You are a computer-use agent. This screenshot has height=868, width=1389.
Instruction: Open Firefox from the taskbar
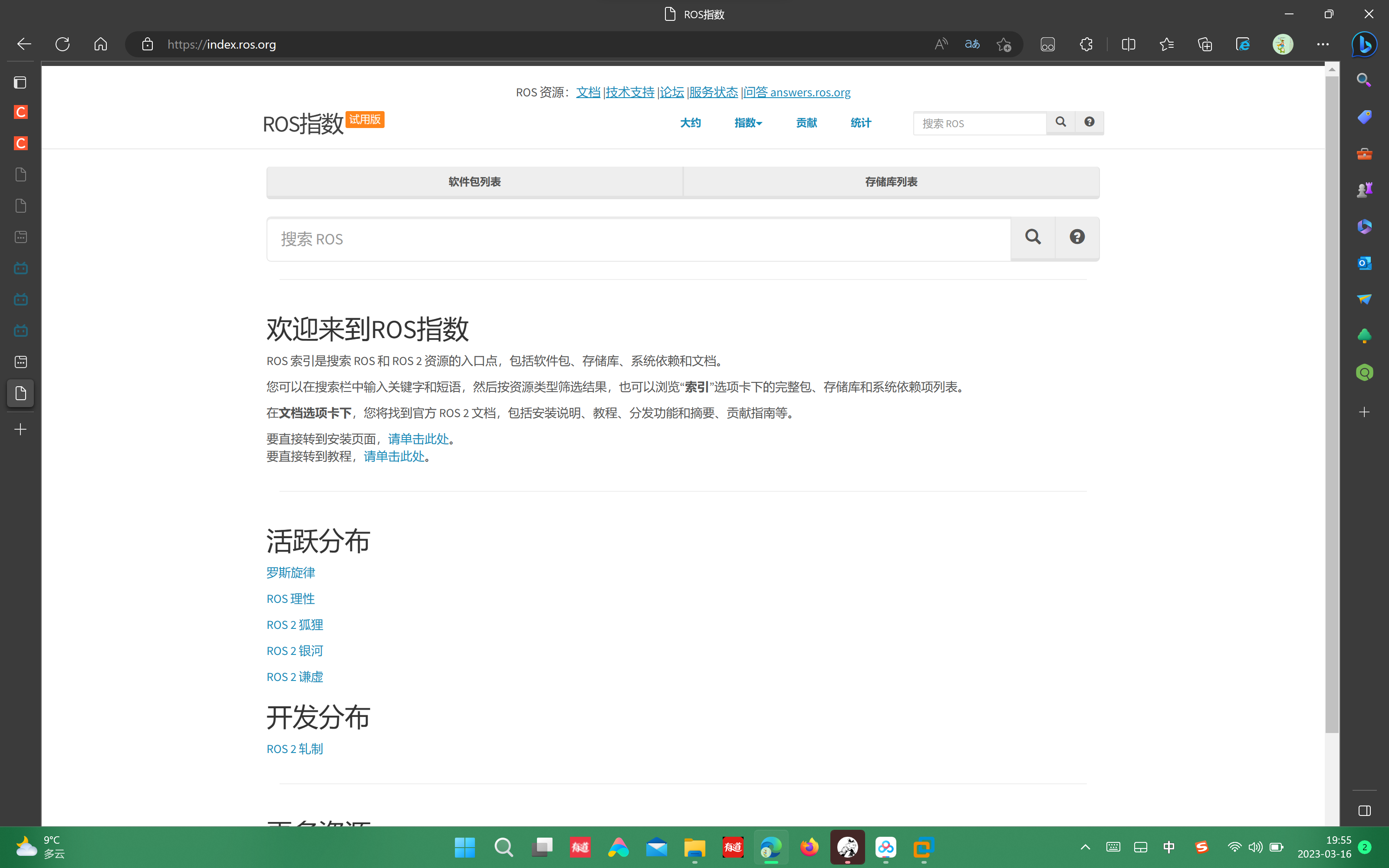click(x=809, y=847)
